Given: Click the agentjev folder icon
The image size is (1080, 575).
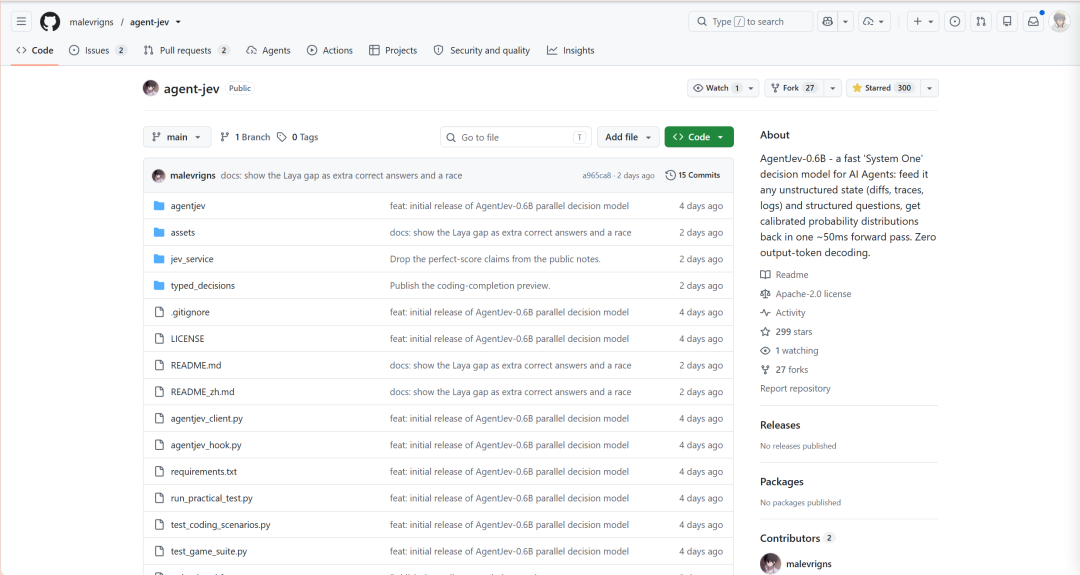Looking at the screenshot, I should [x=159, y=206].
